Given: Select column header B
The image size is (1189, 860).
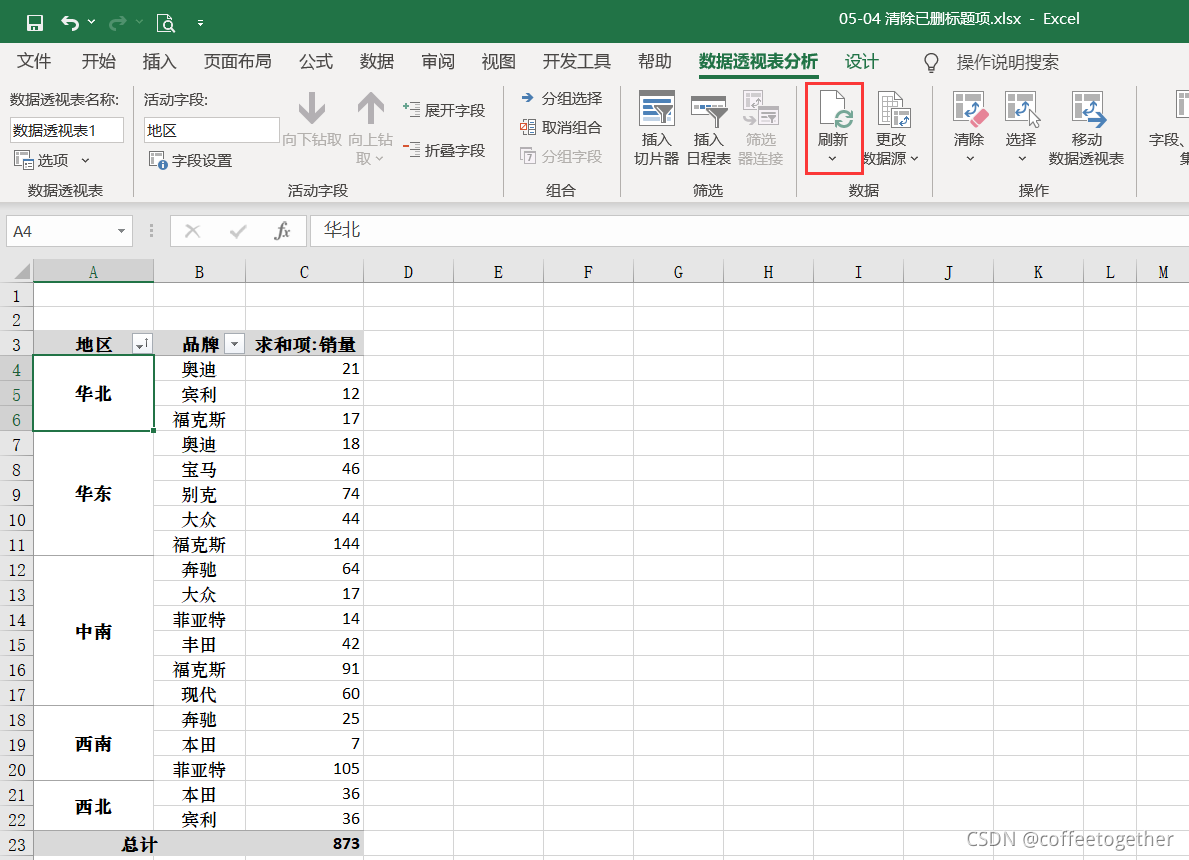Looking at the screenshot, I should click(199, 271).
